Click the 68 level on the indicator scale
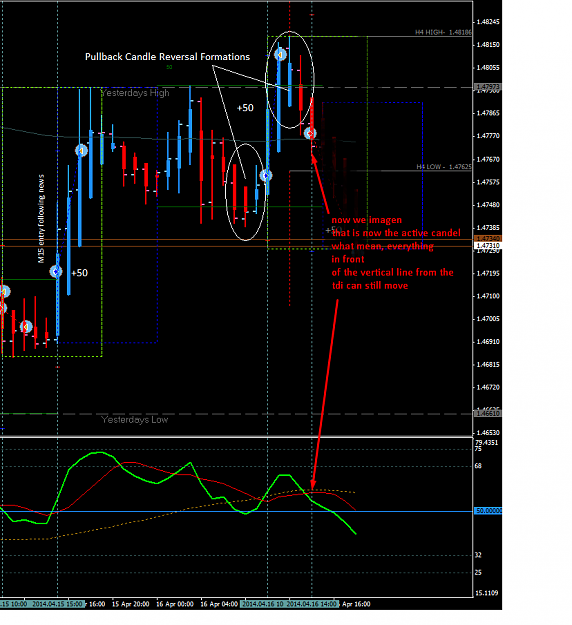Image resolution: width=572 pixels, height=625 pixels. tap(478, 466)
